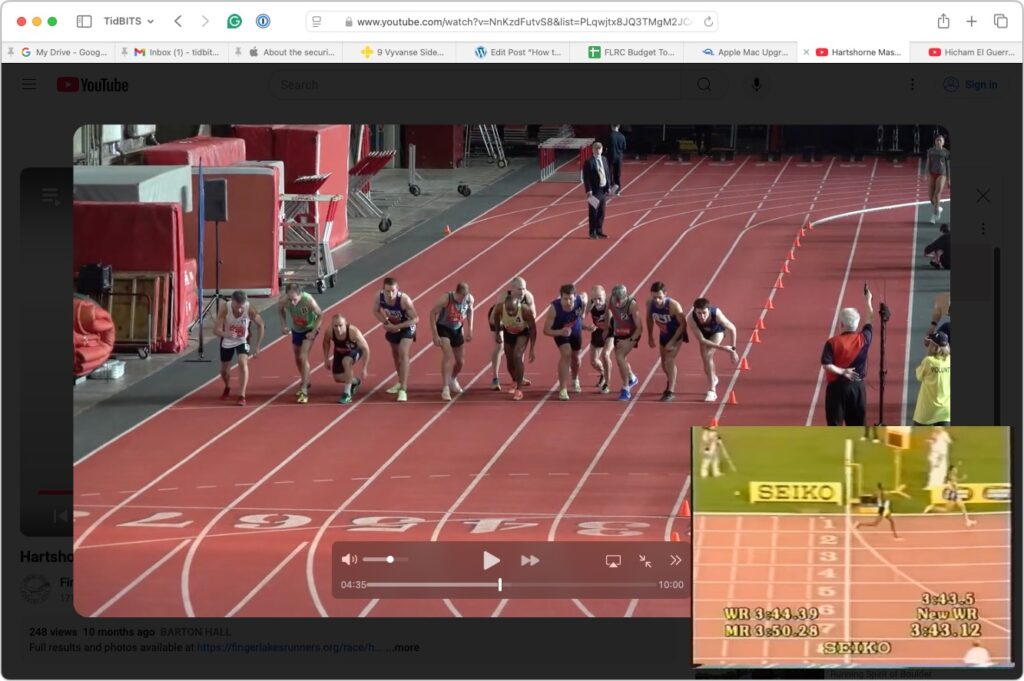This screenshot has width=1024, height=681.
Task: Expand more video controls via double chevron
Action: [676, 561]
